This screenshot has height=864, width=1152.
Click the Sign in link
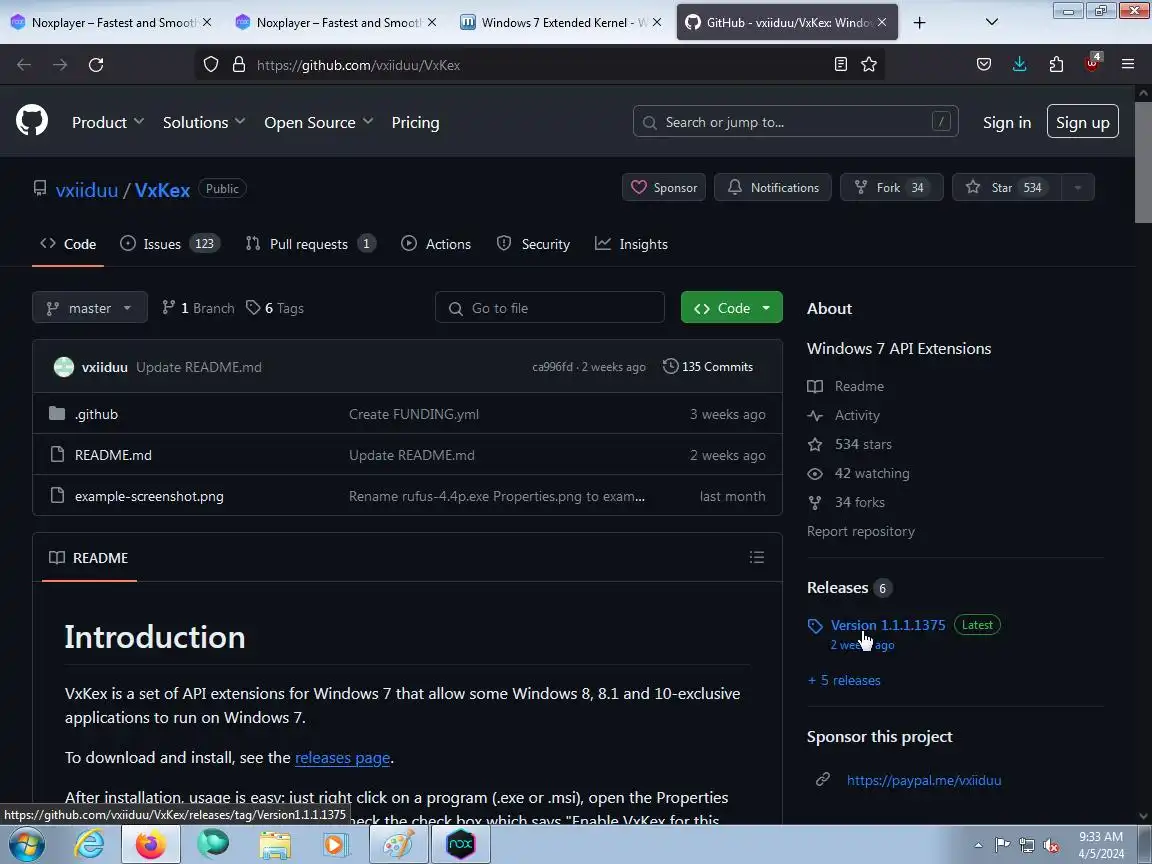coord(1007,123)
